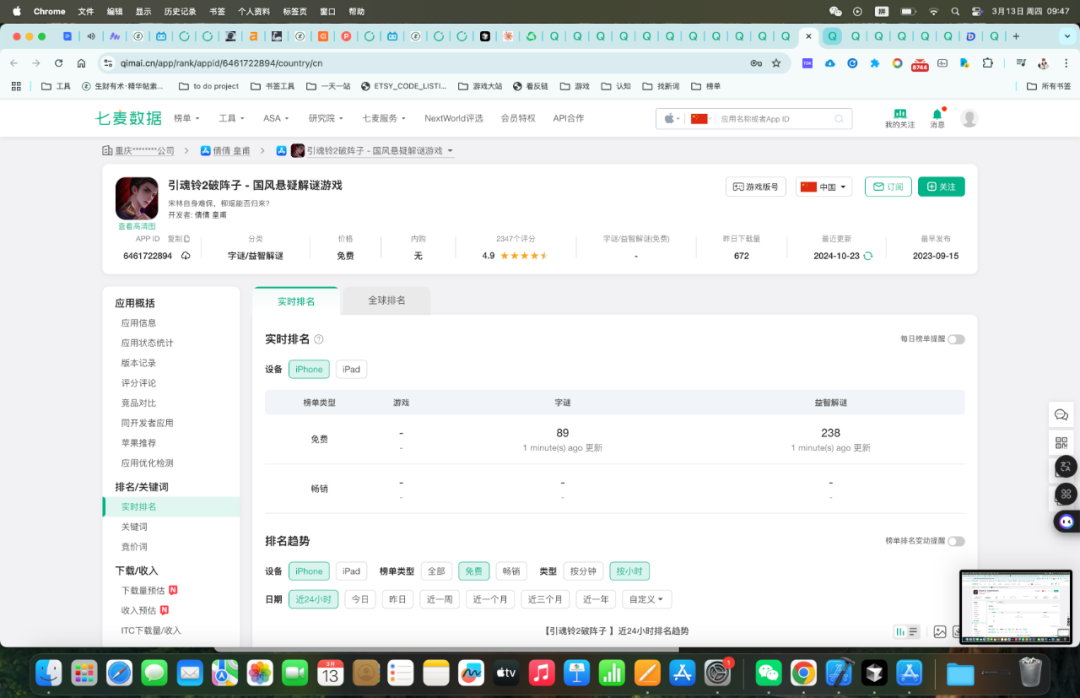
Task: Save the trend chart as an image
Action: (939, 631)
